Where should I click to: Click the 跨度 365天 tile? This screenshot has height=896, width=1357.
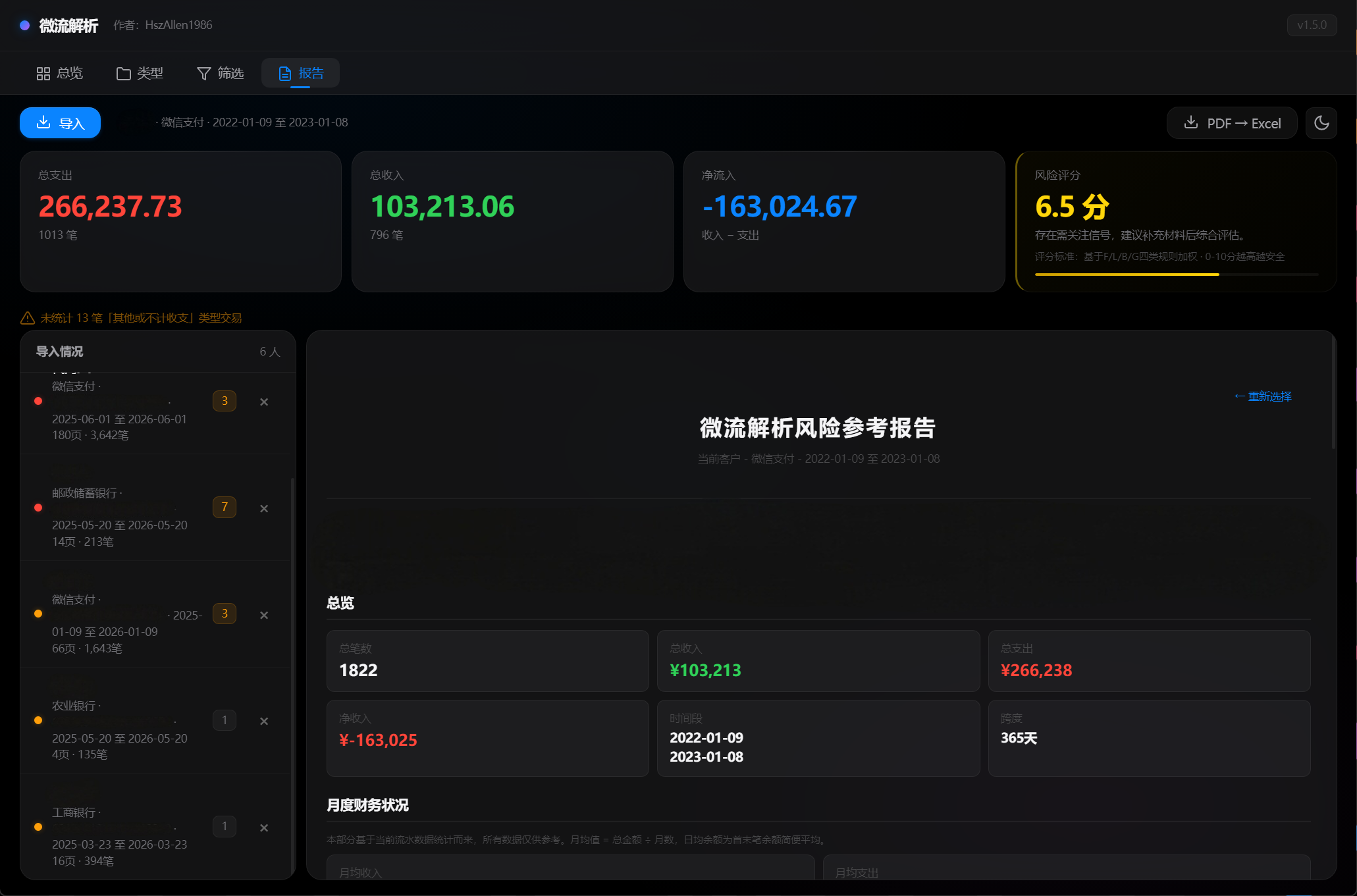pos(1149,738)
